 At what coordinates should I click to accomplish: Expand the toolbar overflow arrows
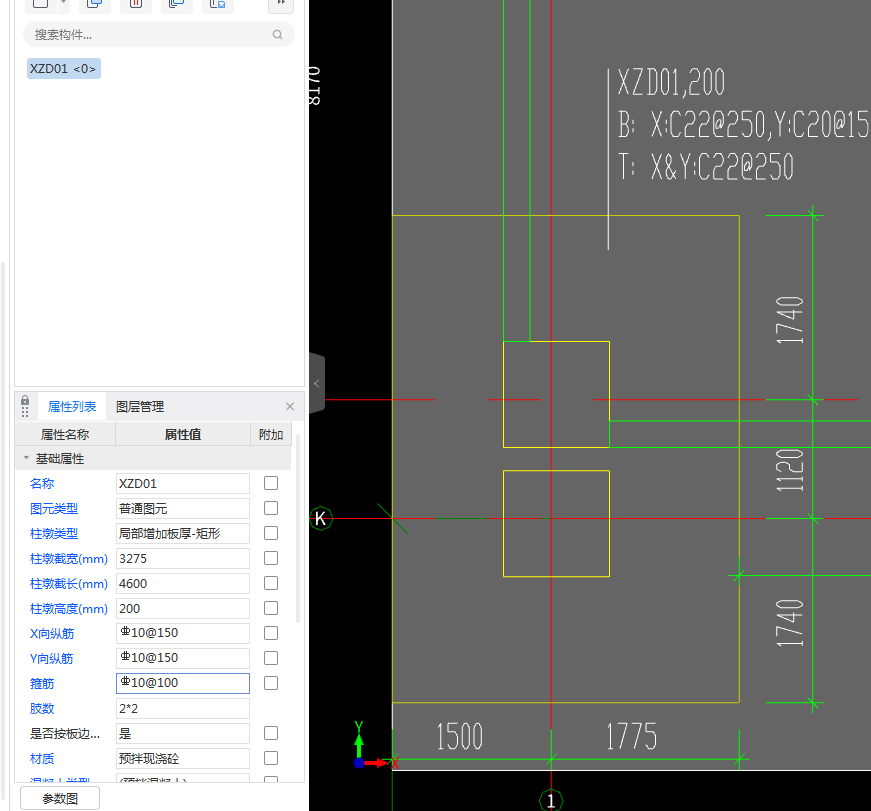[x=281, y=3]
